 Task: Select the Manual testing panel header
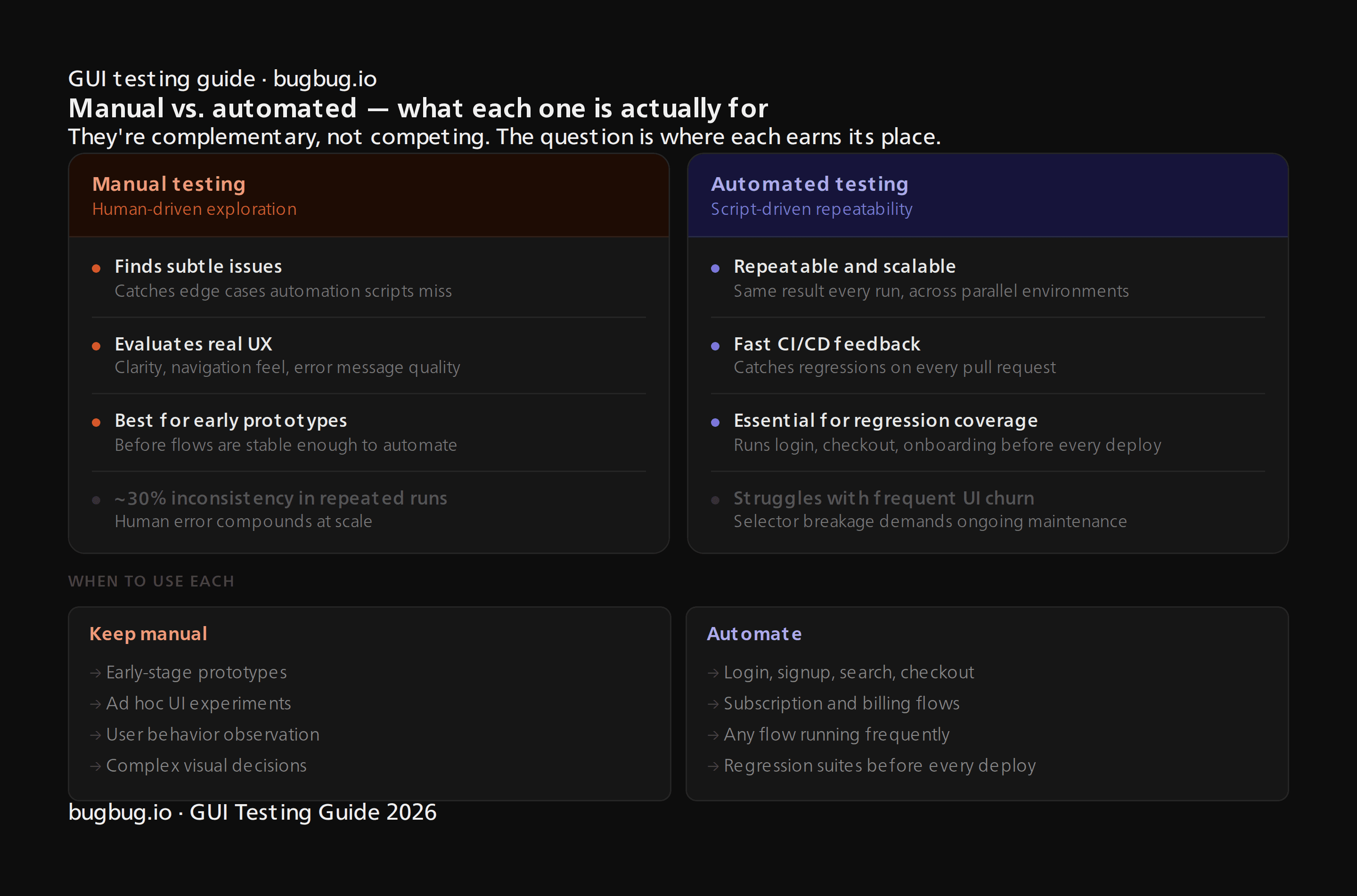pos(169,184)
